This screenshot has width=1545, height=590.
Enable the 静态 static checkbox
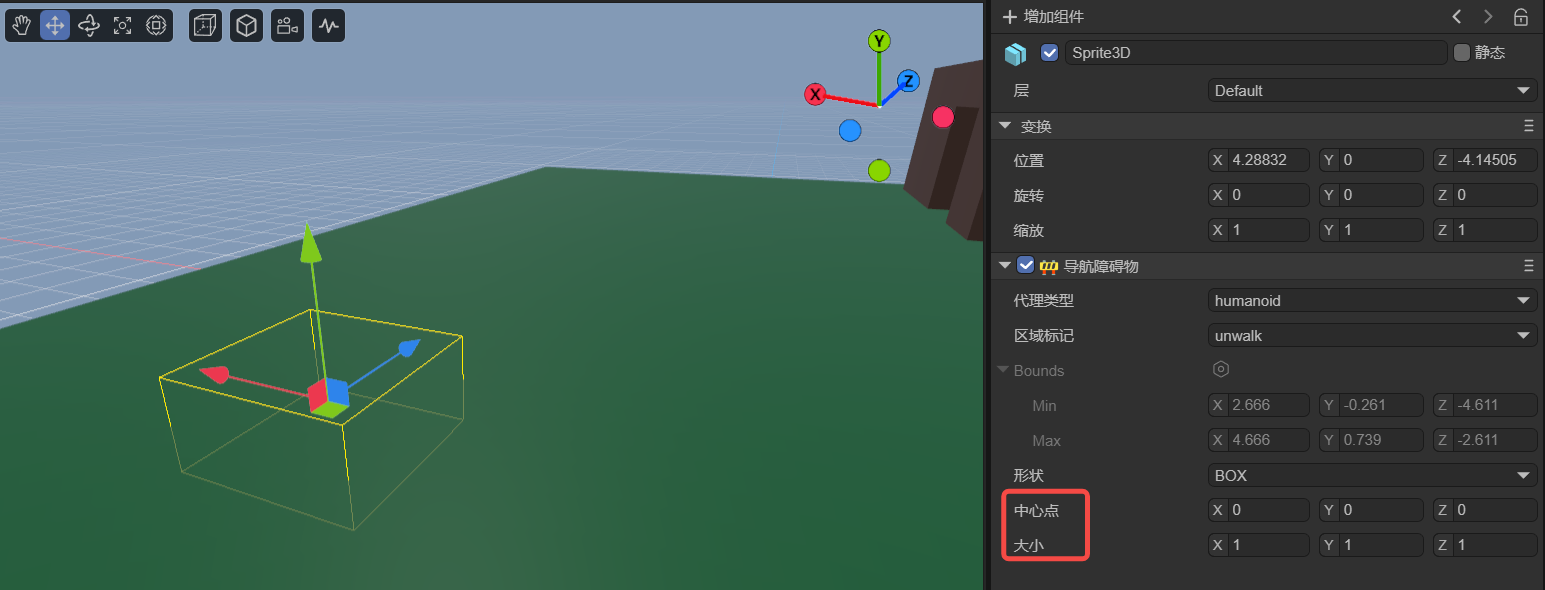pyautogui.click(x=1462, y=53)
